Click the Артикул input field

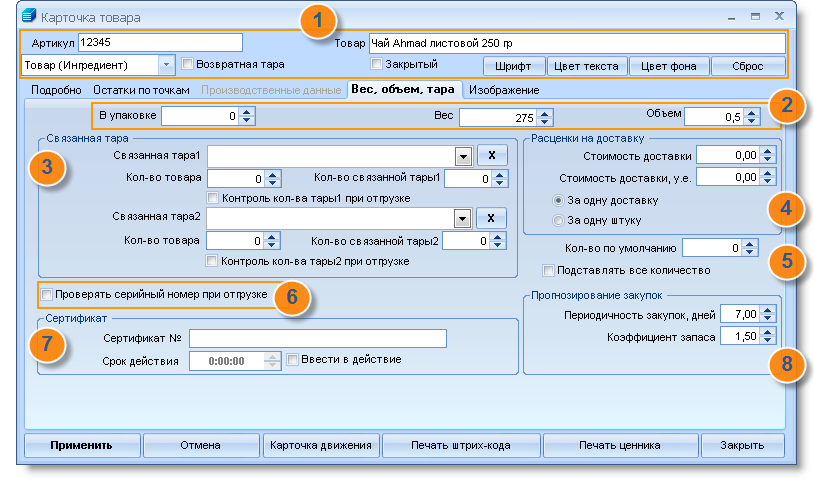click(160, 42)
